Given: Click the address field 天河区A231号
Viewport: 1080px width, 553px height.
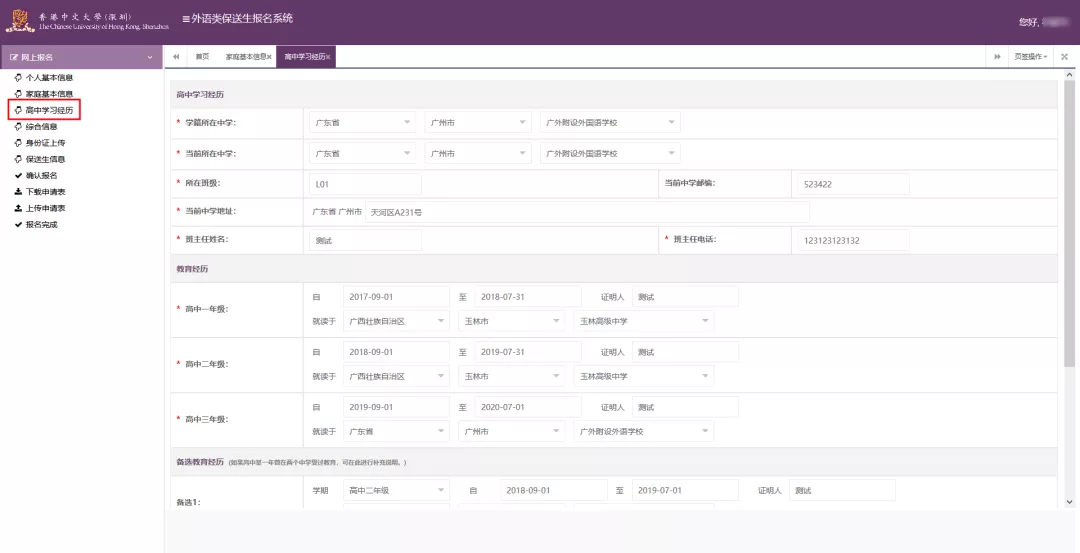Looking at the screenshot, I should pos(587,212).
